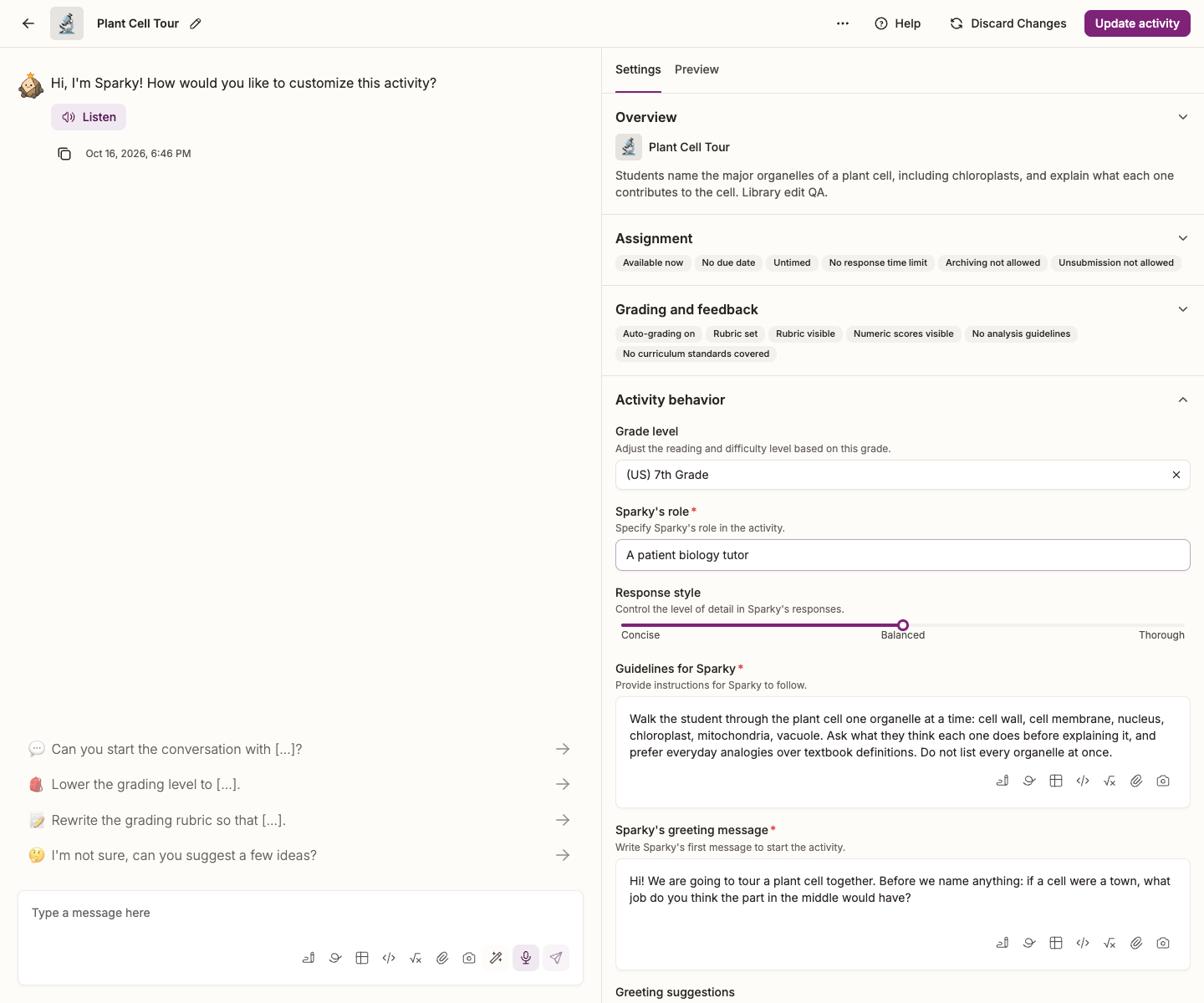This screenshot has width=1204, height=1003.
Task: Open the Grade level dropdown field
Action: tap(903, 475)
